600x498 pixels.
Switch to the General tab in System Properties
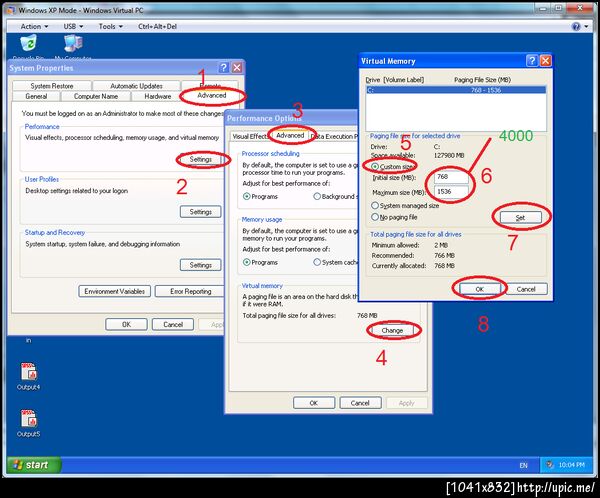(36, 96)
